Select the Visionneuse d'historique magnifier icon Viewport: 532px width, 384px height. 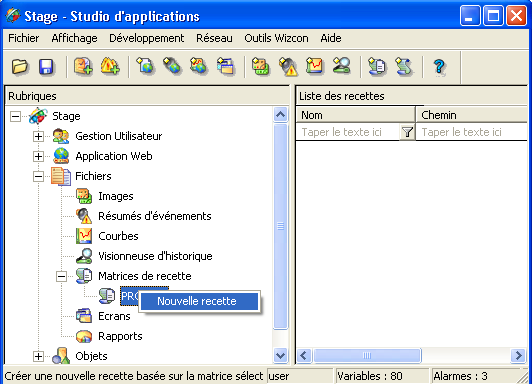(x=84, y=256)
